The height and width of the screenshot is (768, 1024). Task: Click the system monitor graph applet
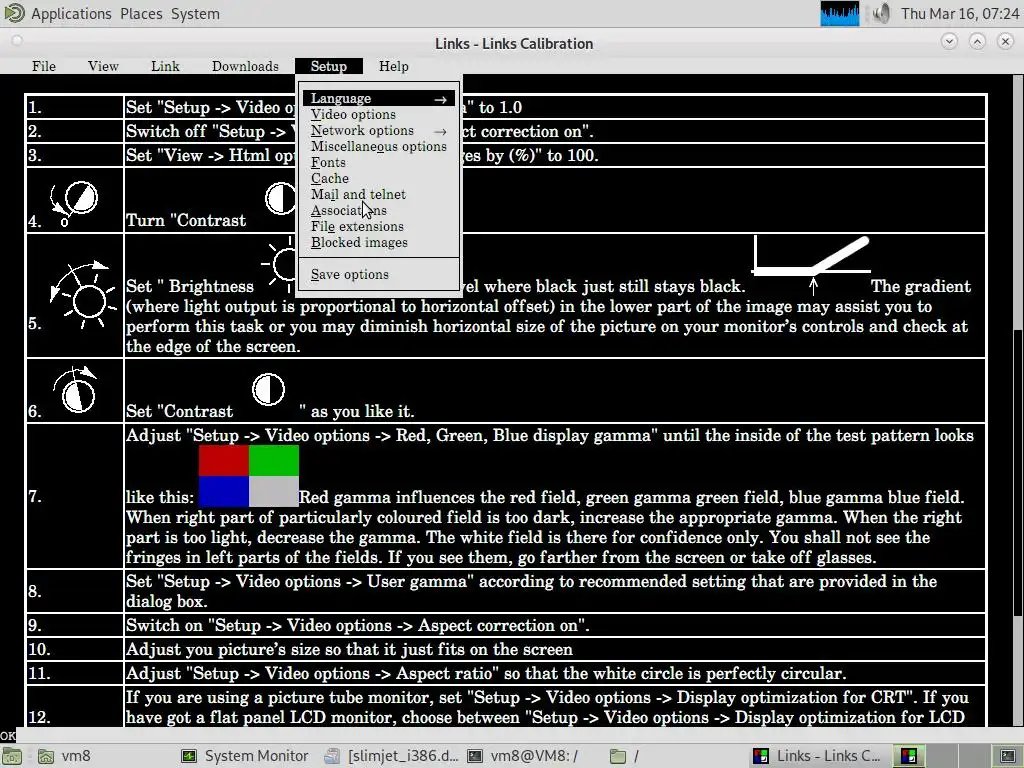click(x=840, y=14)
